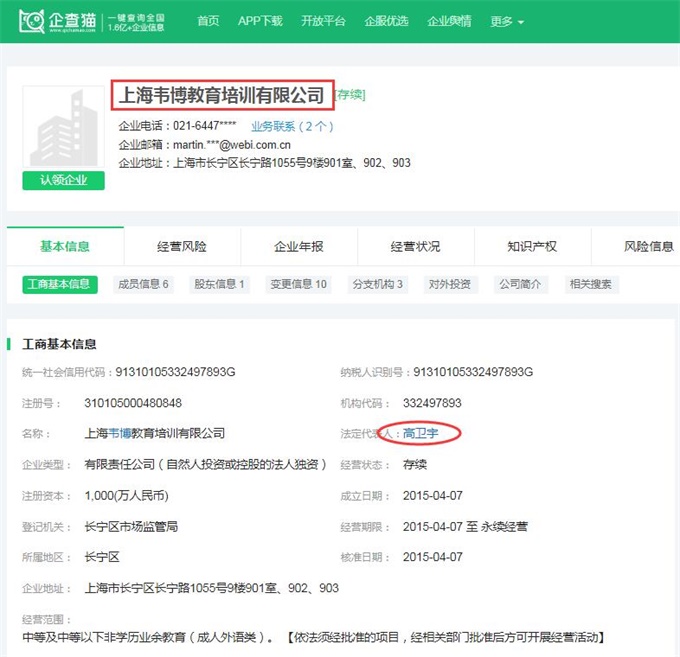Click the 相关搜索 sub-tab
Viewport: 680px width, 657px height.
click(590, 284)
